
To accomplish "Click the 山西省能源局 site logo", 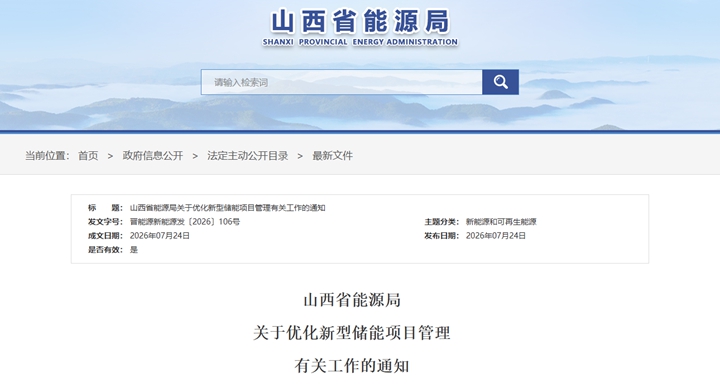I will click(360, 22).
